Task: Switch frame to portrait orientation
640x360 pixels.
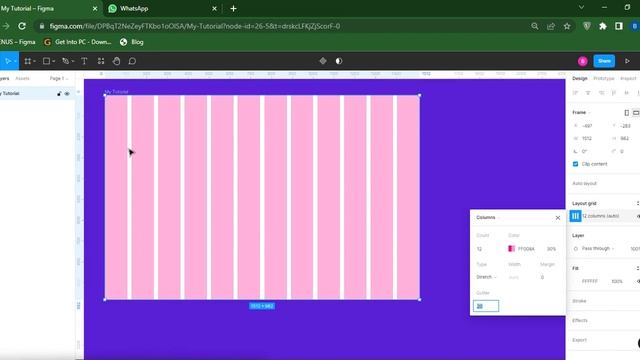Action: tap(627, 113)
